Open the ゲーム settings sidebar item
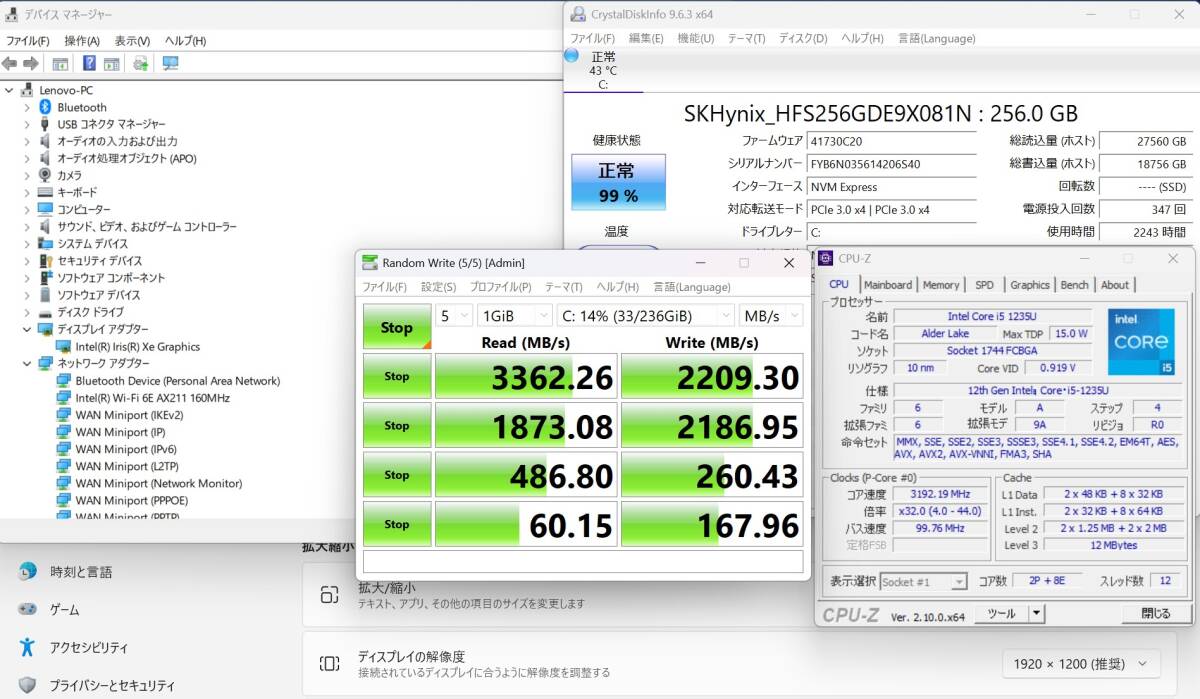 [x=64, y=609]
